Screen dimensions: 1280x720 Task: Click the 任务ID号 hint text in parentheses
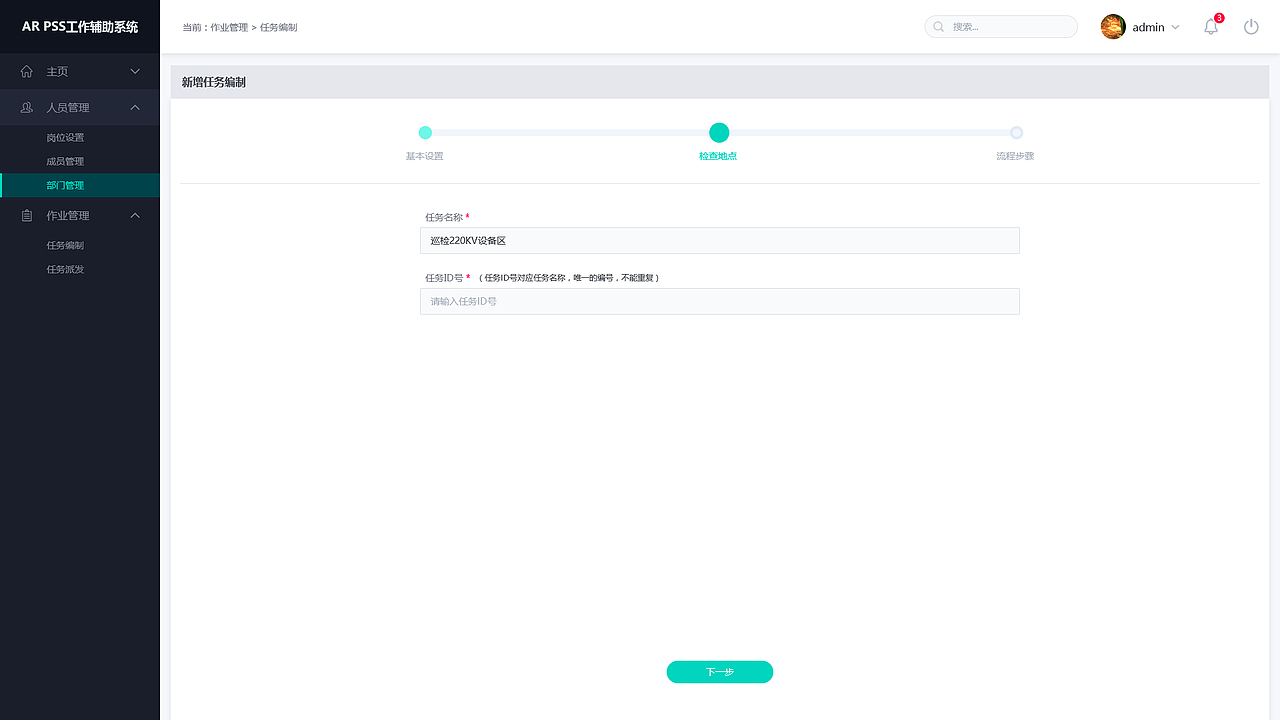coord(568,277)
